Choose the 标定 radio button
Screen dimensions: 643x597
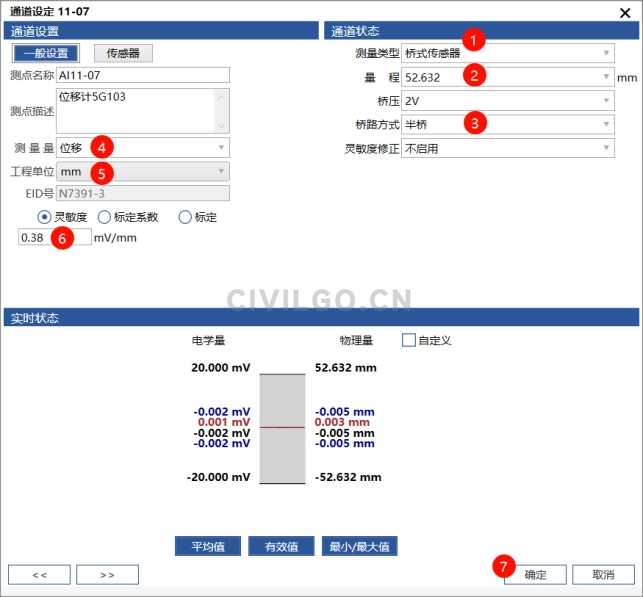click(184, 217)
